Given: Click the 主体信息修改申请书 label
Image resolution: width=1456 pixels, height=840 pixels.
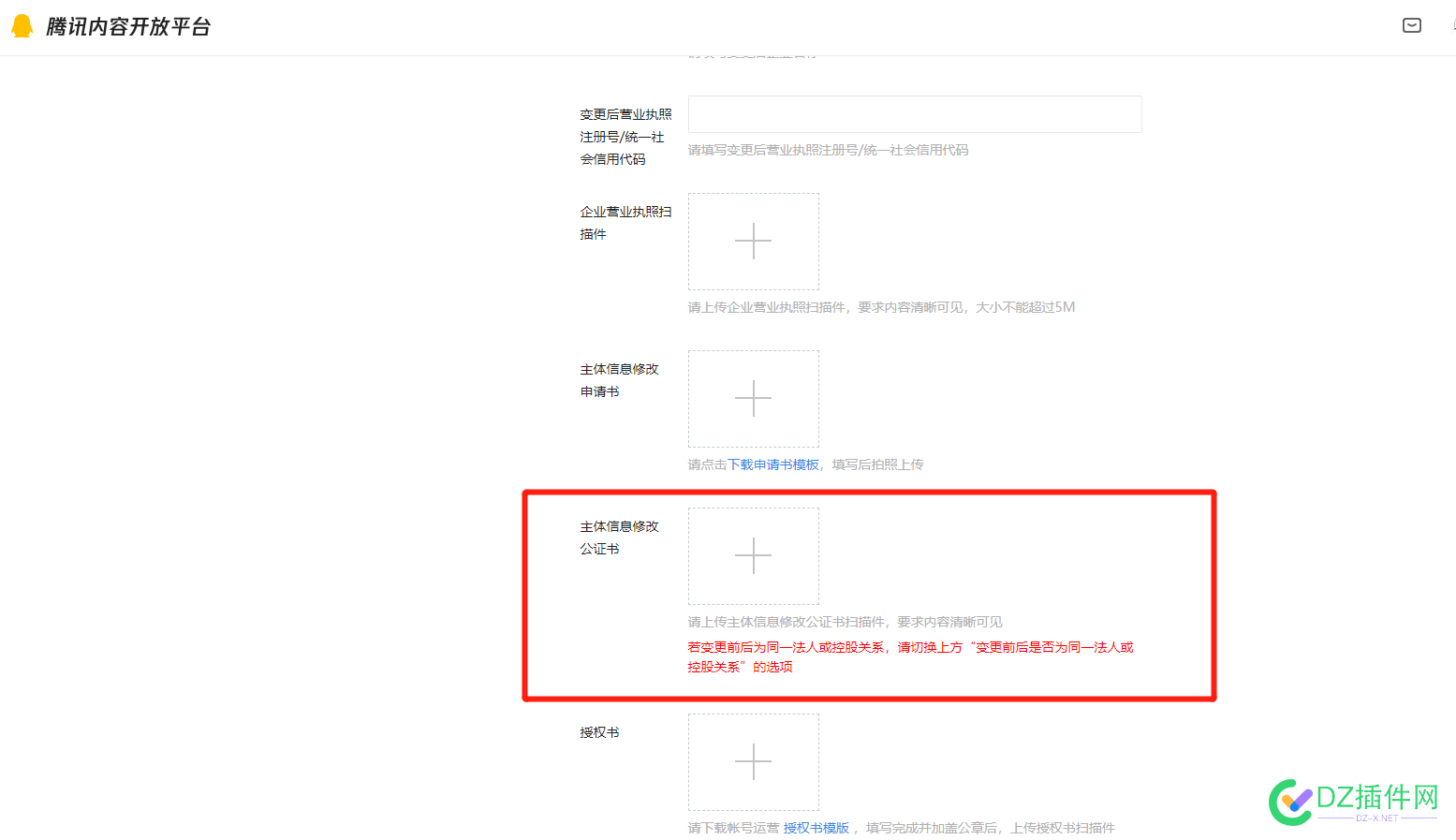Looking at the screenshot, I should click(x=619, y=380).
